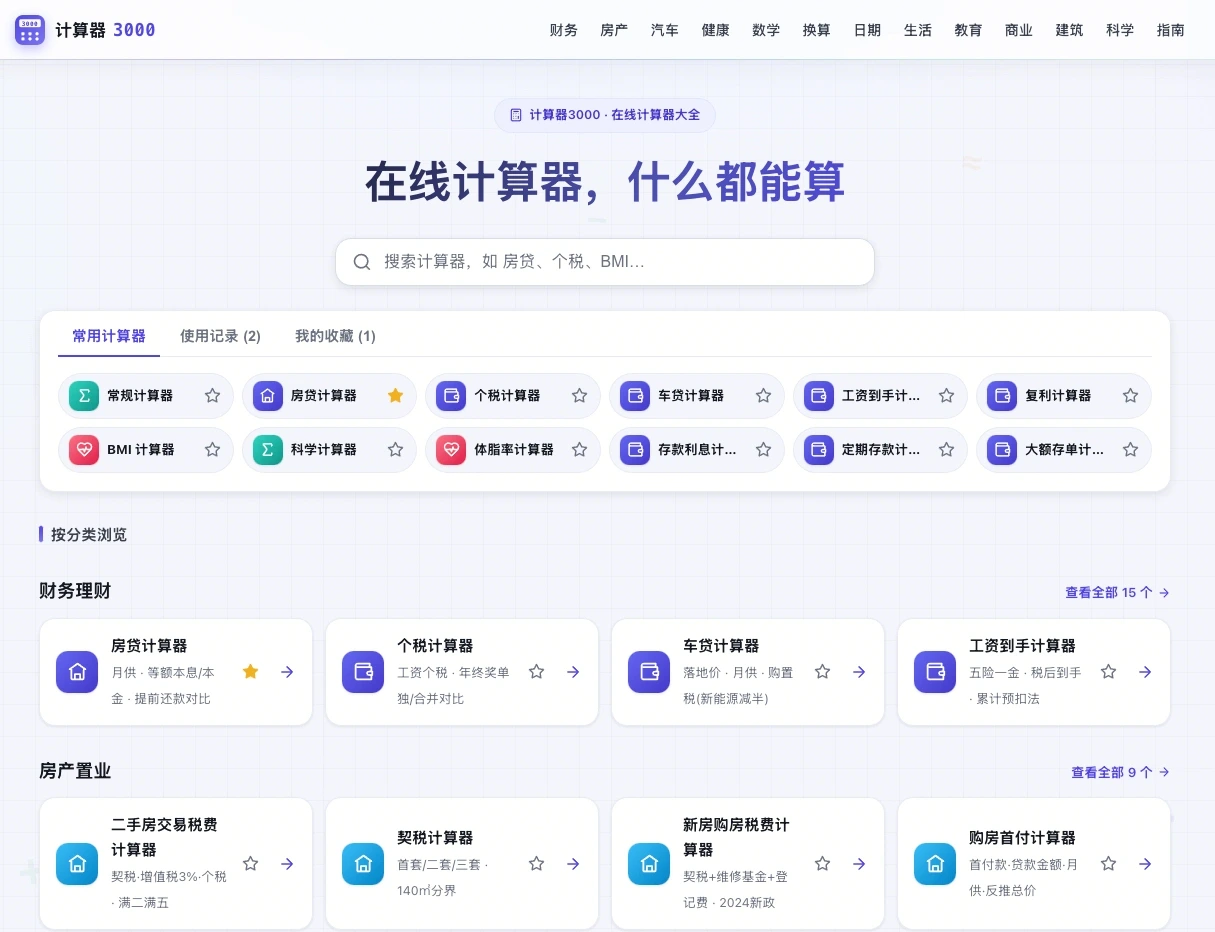
Task: Click arrow on 车贷计算器 card
Action: (859, 672)
